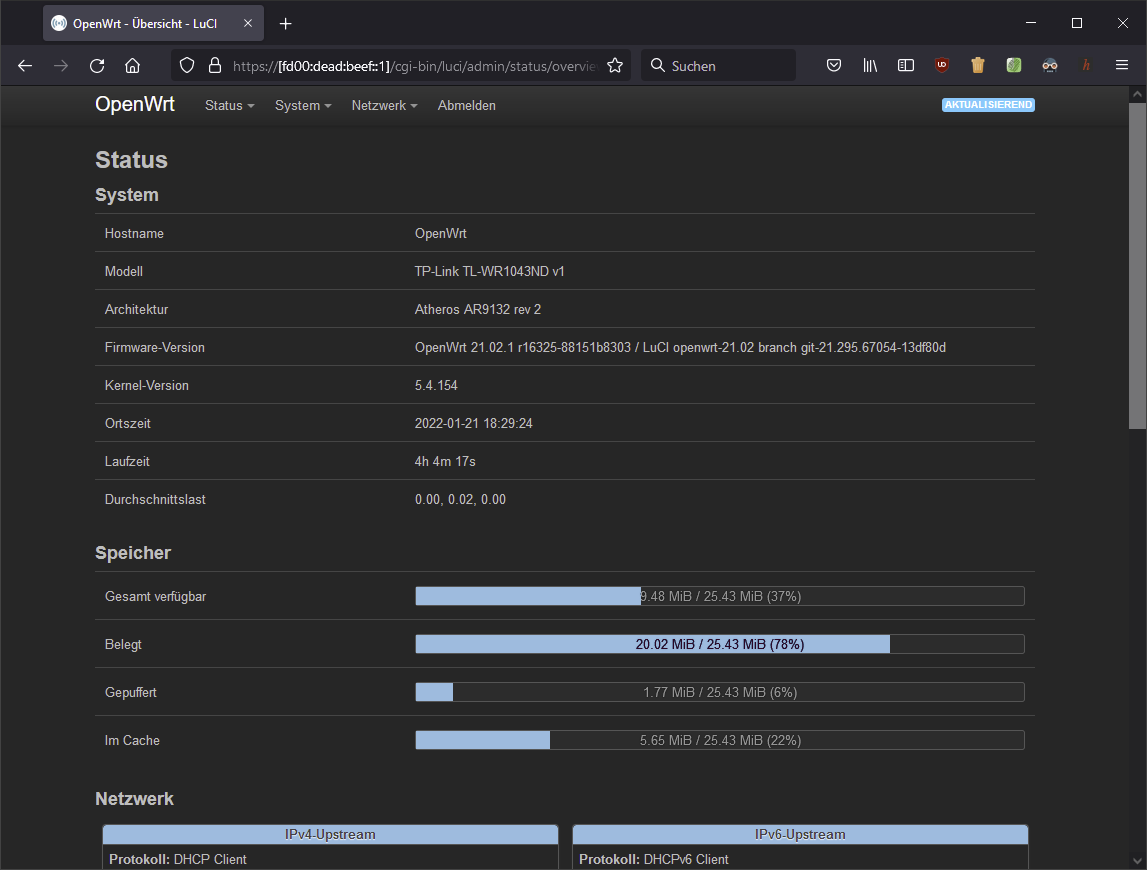Click the Hostname value OpenWrt
Viewport: 1147px width, 870px height.
point(440,233)
